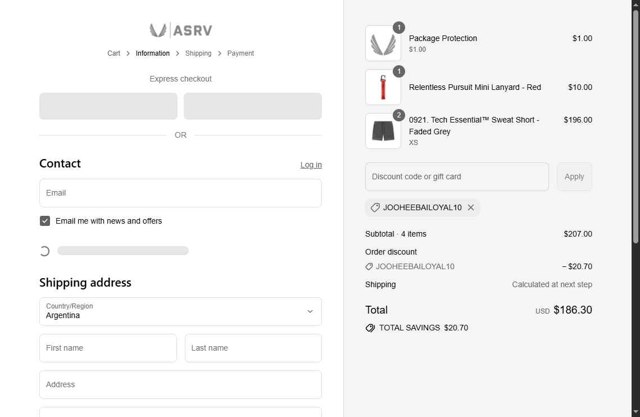Viewport: 640px width, 417px height.
Task: Click the quantity badge on Sweat Short
Action: (x=399, y=115)
